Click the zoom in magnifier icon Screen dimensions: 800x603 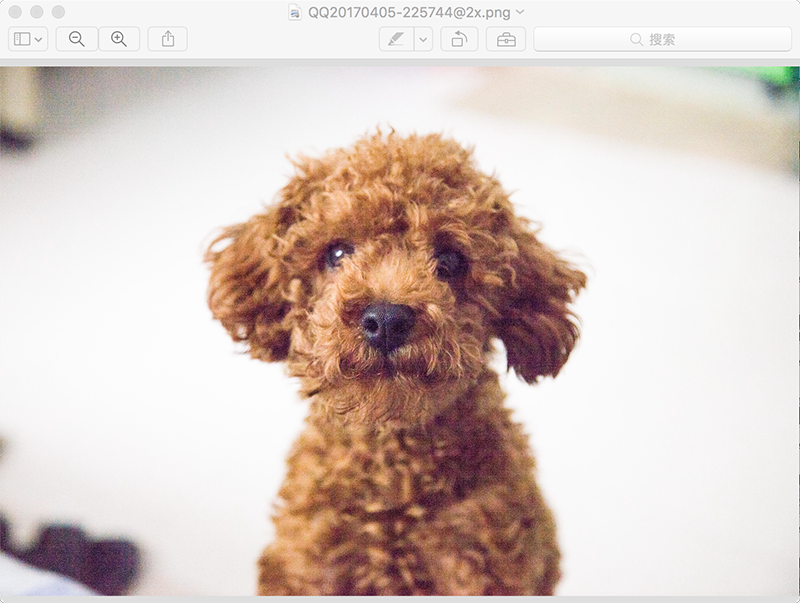point(119,39)
